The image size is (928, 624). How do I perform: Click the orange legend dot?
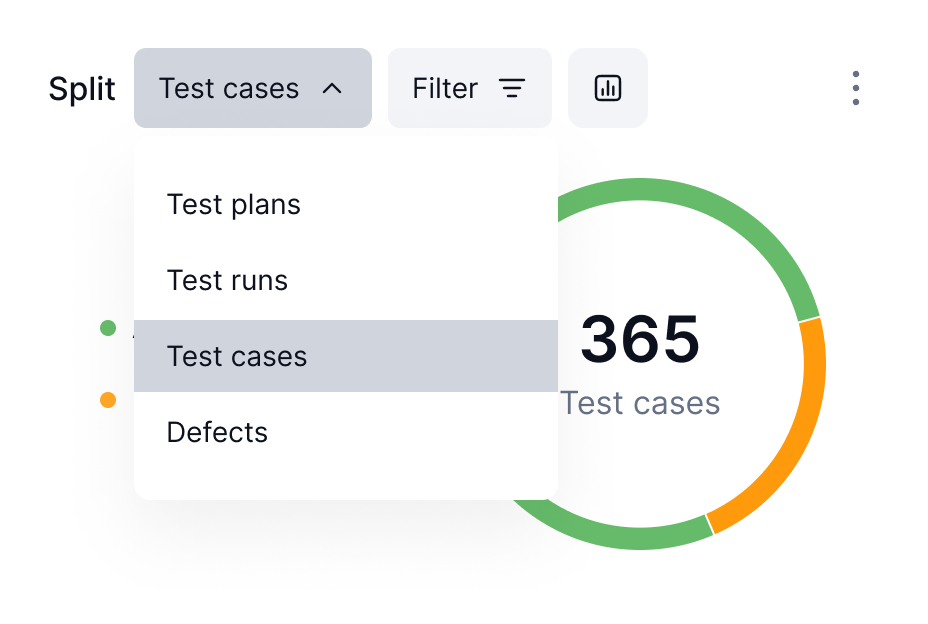108,400
